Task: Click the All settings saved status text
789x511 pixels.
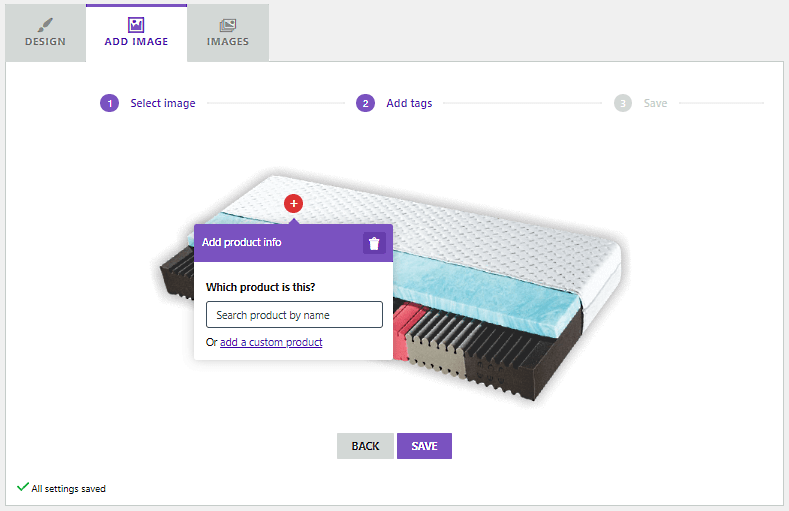Action: coord(68,489)
